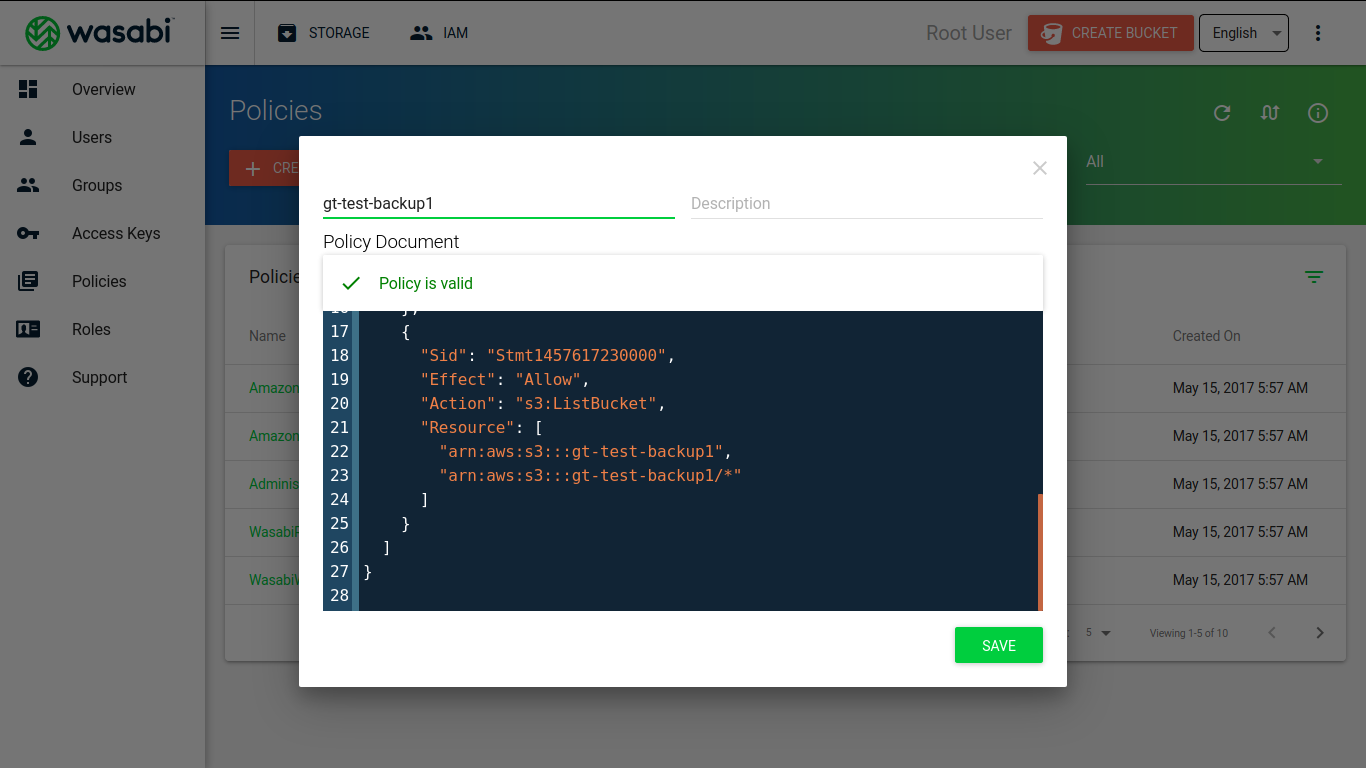
Task: Open the All filter dropdown
Action: pos(1214,162)
